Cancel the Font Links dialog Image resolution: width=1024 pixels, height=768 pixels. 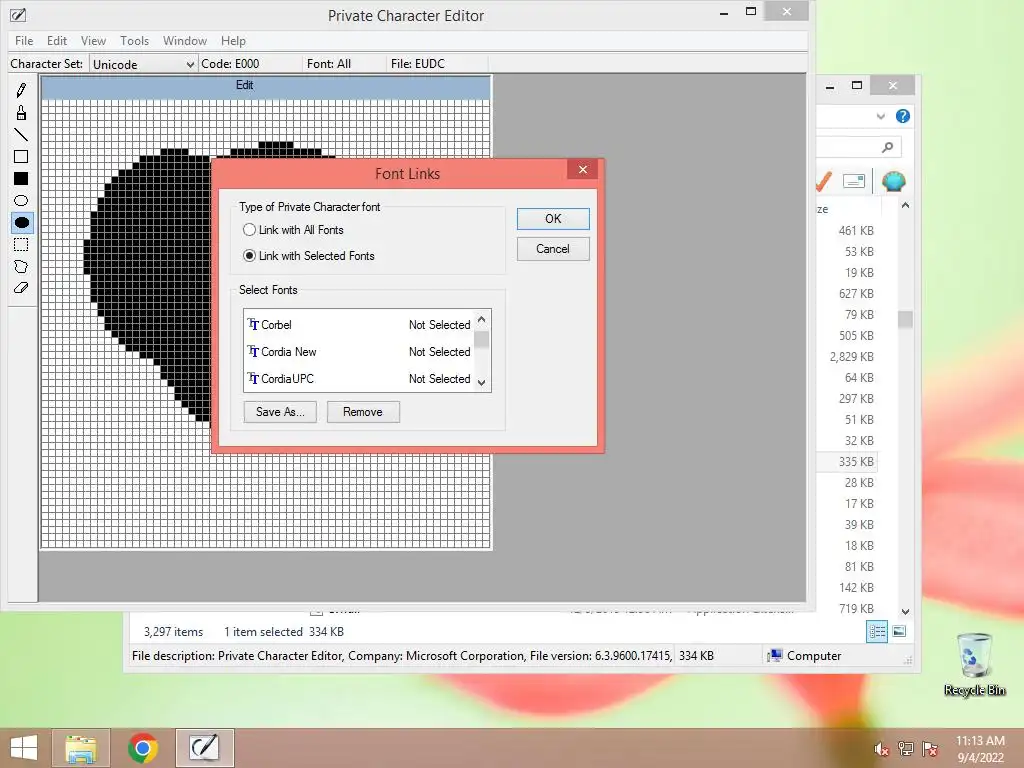553,249
